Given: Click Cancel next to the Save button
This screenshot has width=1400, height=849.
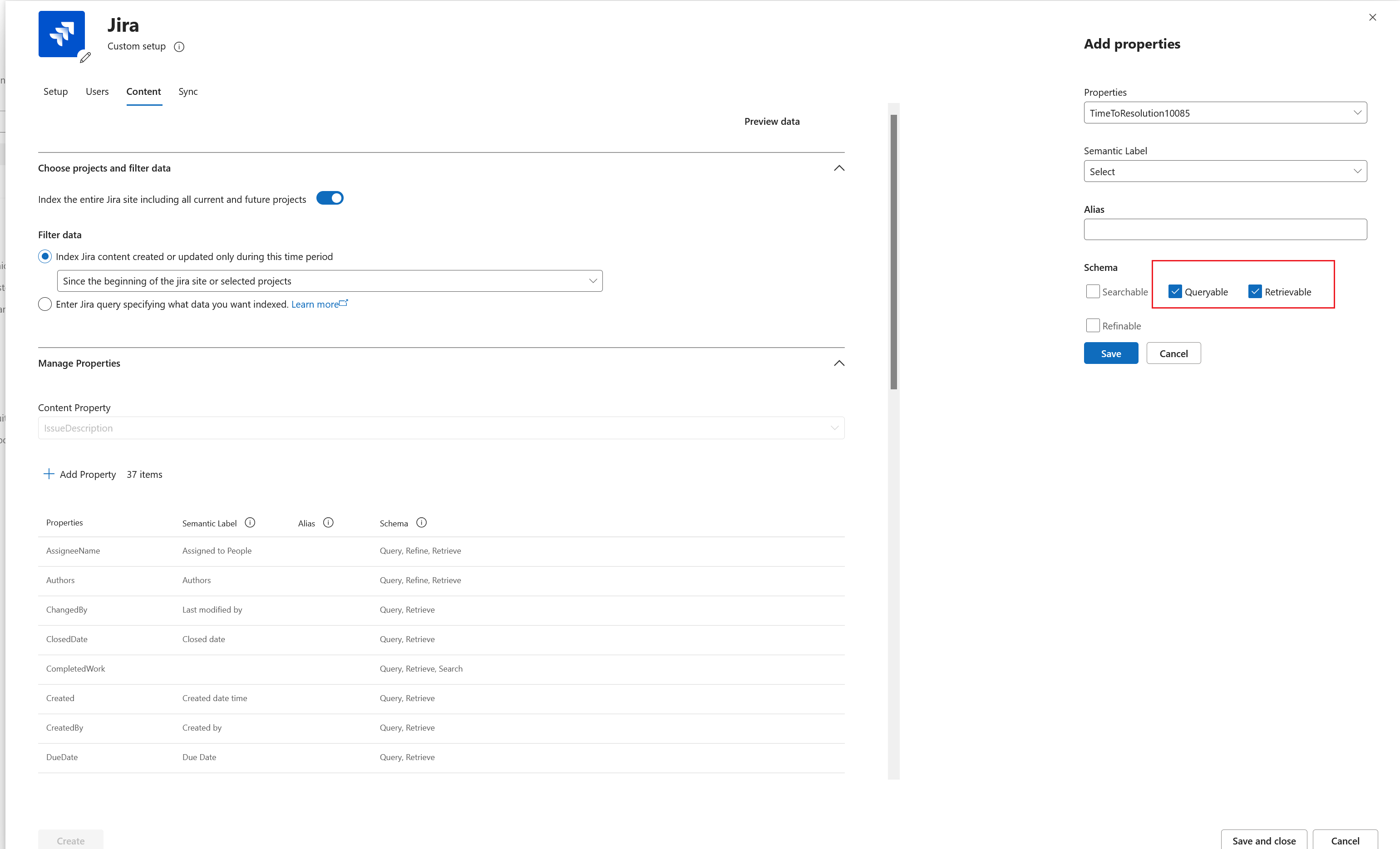Looking at the screenshot, I should [1173, 353].
